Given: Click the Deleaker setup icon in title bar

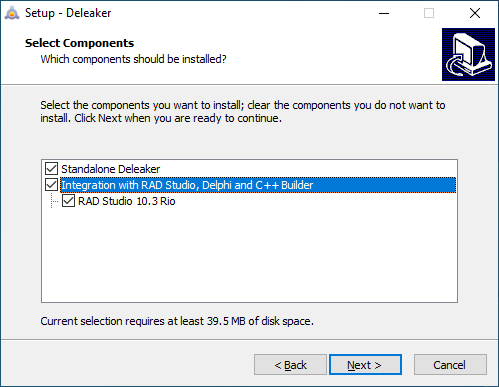Looking at the screenshot, I should click(x=12, y=13).
